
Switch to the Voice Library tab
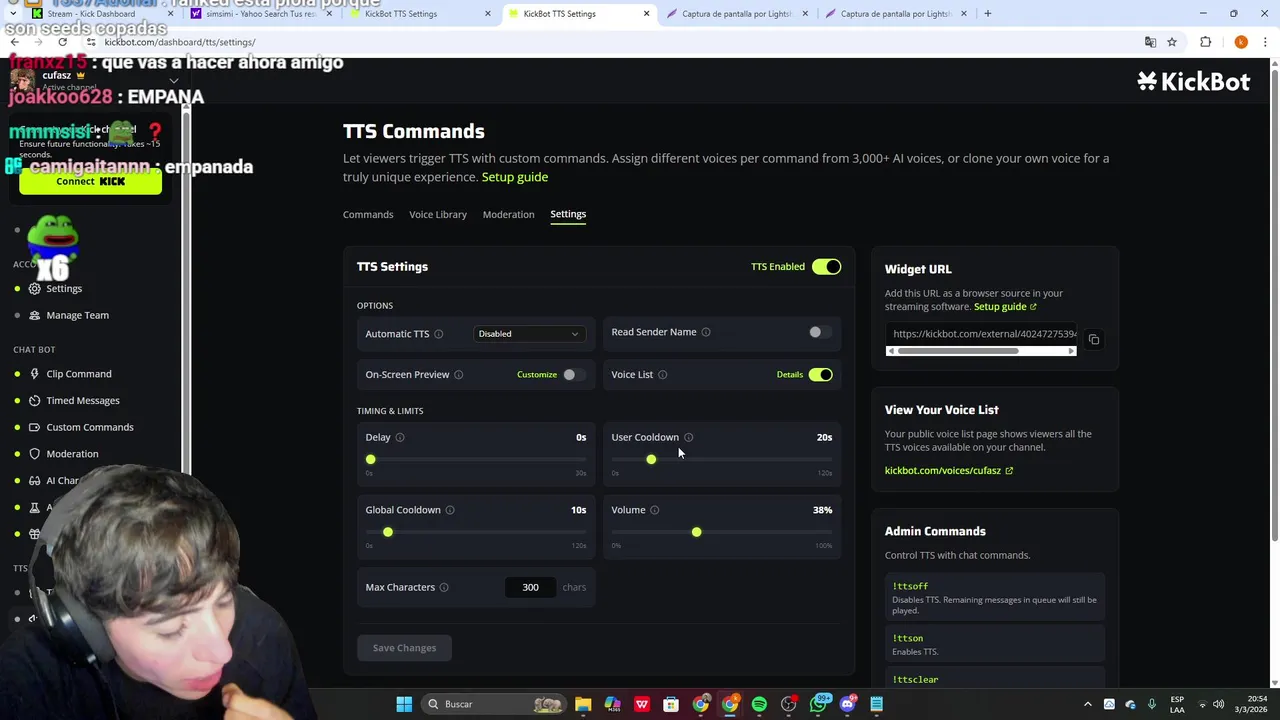(438, 214)
